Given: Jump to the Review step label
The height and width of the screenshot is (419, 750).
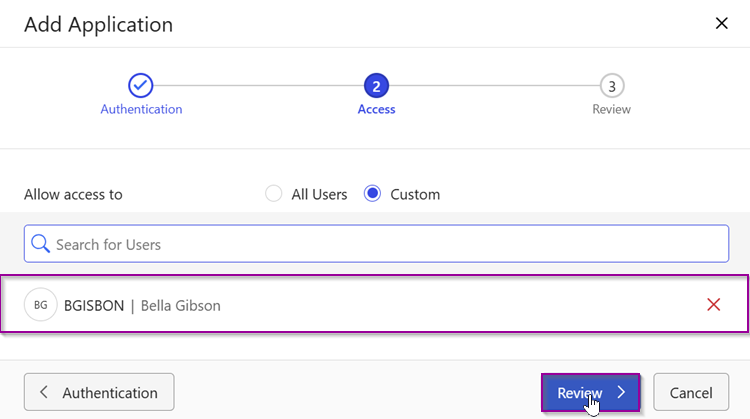Looking at the screenshot, I should click(611, 109).
